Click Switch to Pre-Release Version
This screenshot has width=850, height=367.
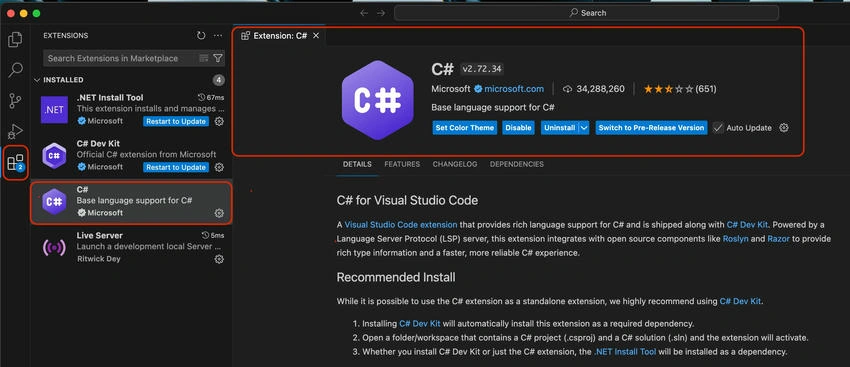(651, 128)
